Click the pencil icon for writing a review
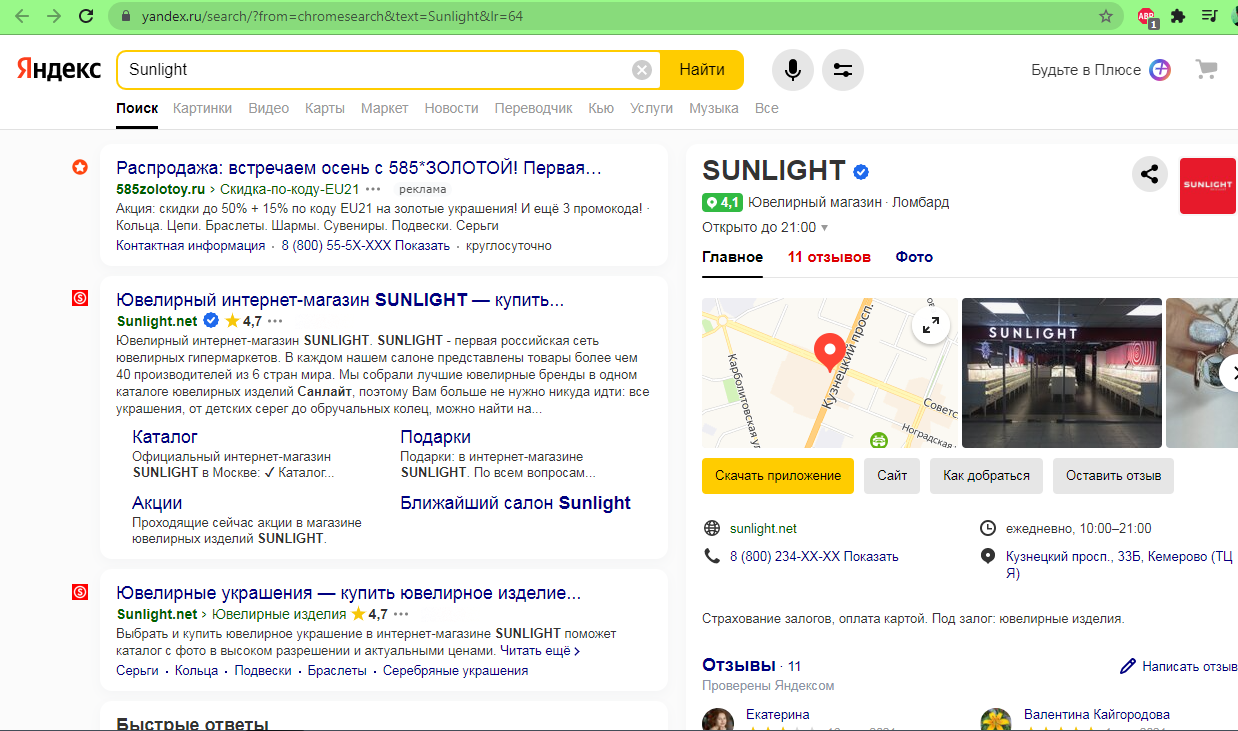The image size is (1238, 731). (x=1128, y=666)
